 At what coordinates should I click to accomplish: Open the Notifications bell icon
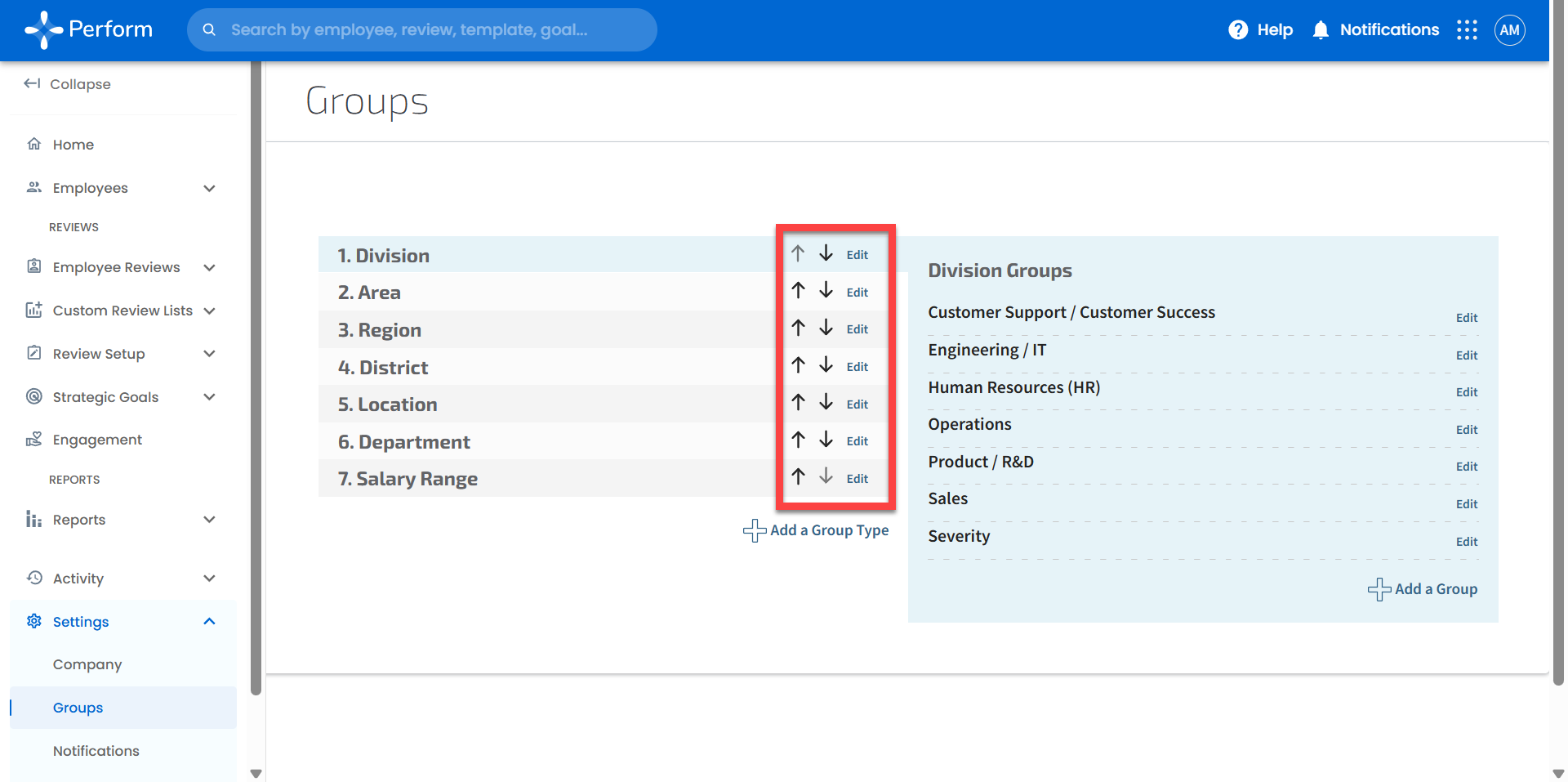click(x=1320, y=30)
